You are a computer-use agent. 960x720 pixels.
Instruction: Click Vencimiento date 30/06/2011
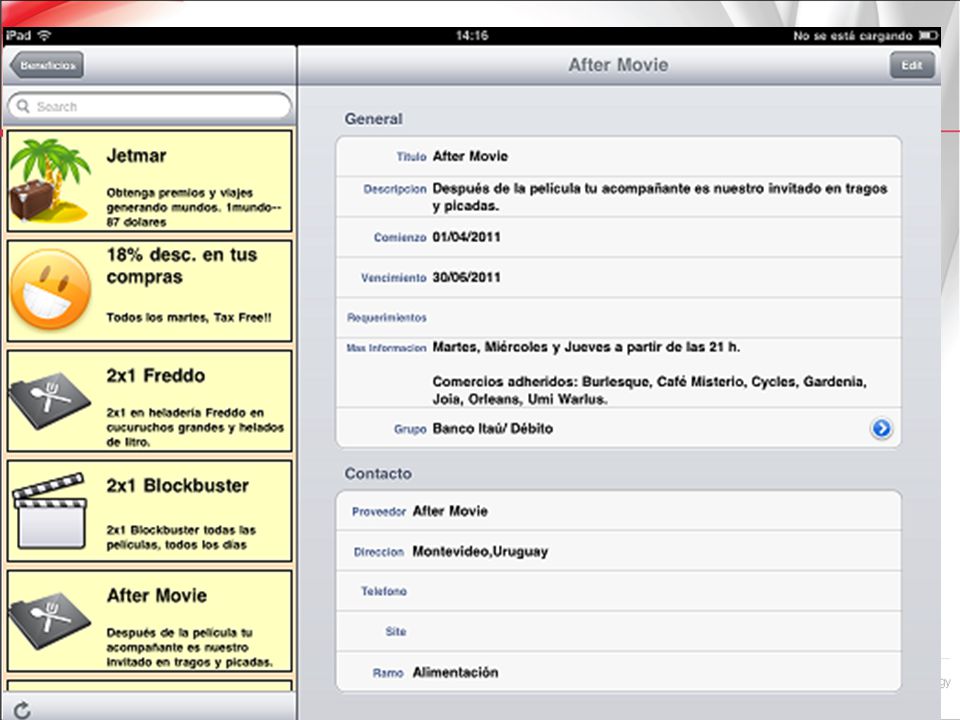click(466, 277)
